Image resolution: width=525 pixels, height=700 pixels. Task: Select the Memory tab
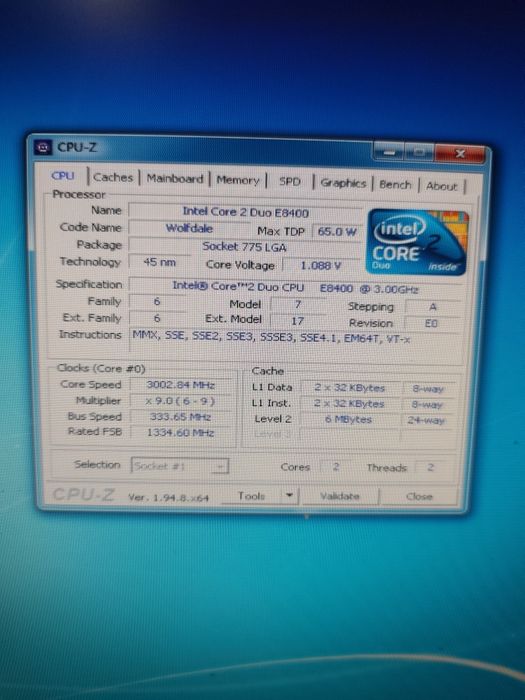[x=238, y=180]
